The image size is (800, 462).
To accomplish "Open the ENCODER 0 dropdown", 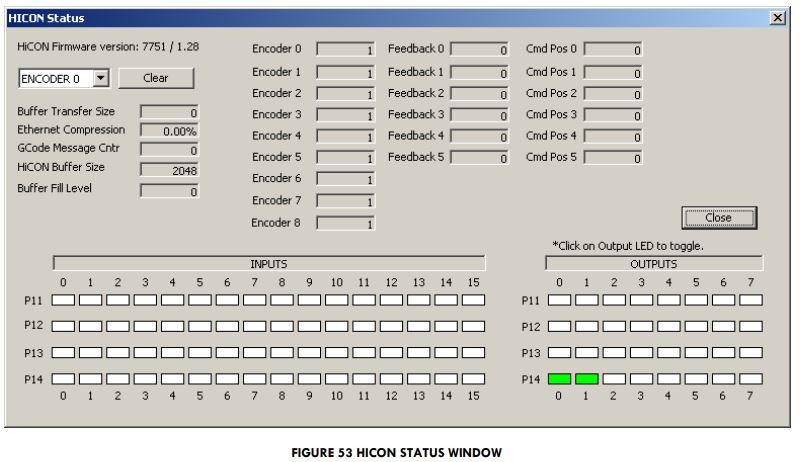I will click(x=101, y=79).
